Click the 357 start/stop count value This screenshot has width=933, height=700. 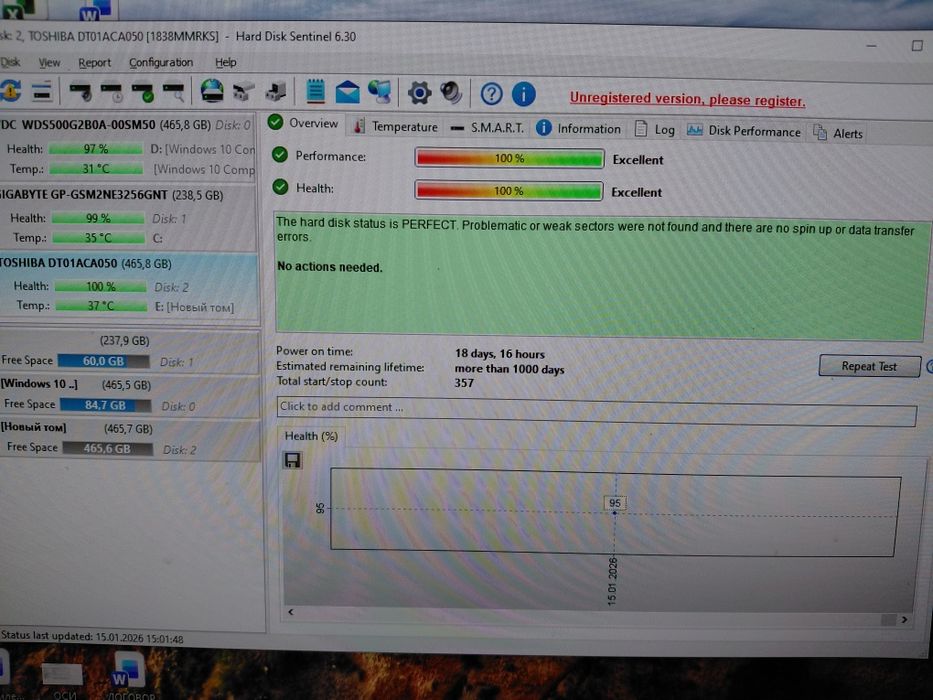pos(464,383)
